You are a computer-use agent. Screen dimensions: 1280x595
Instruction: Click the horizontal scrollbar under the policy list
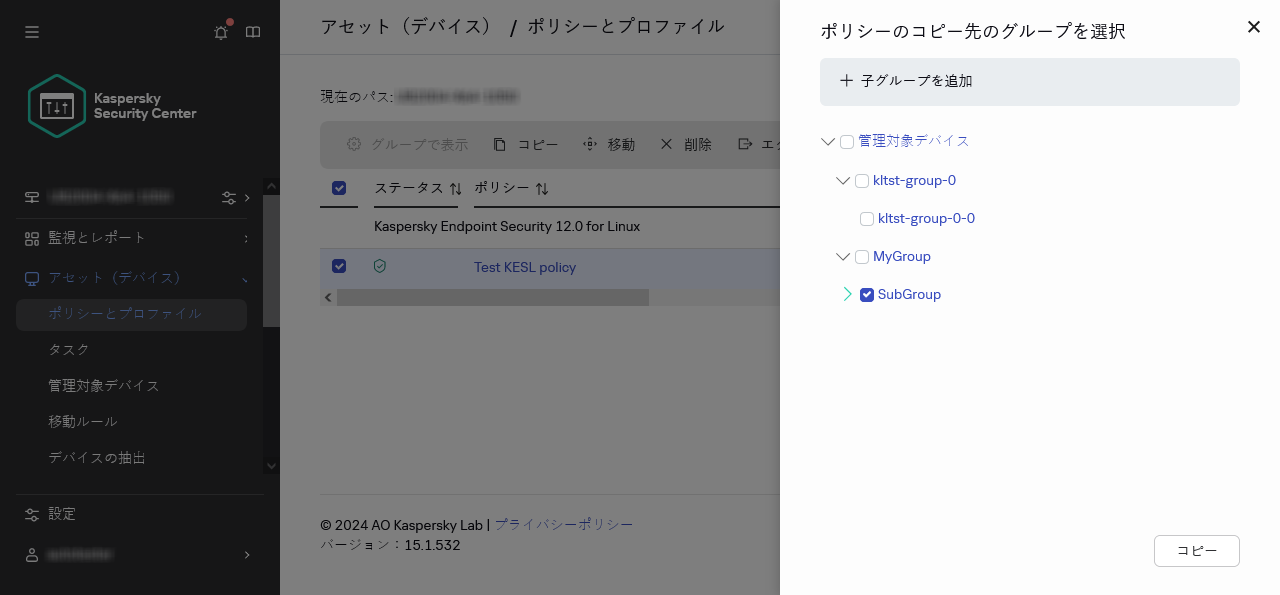click(x=495, y=297)
